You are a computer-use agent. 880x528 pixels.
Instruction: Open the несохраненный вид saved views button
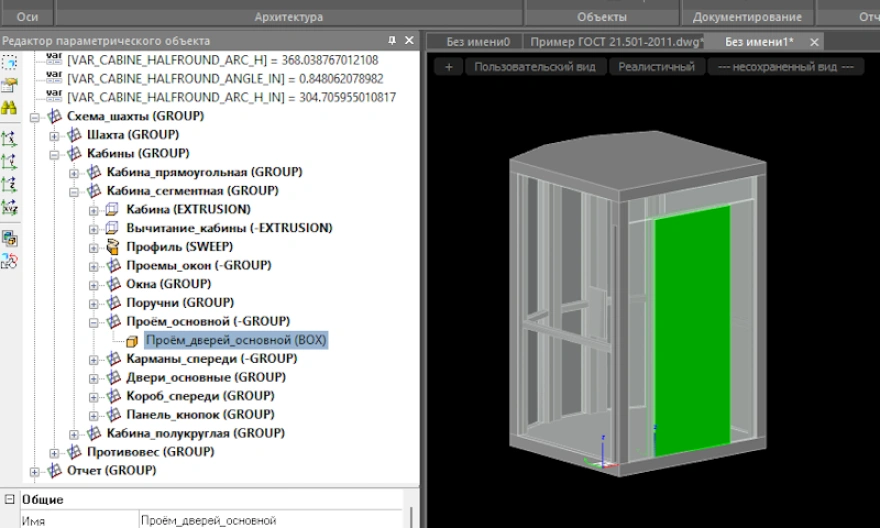pyautogui.click(x=785, y=67)
